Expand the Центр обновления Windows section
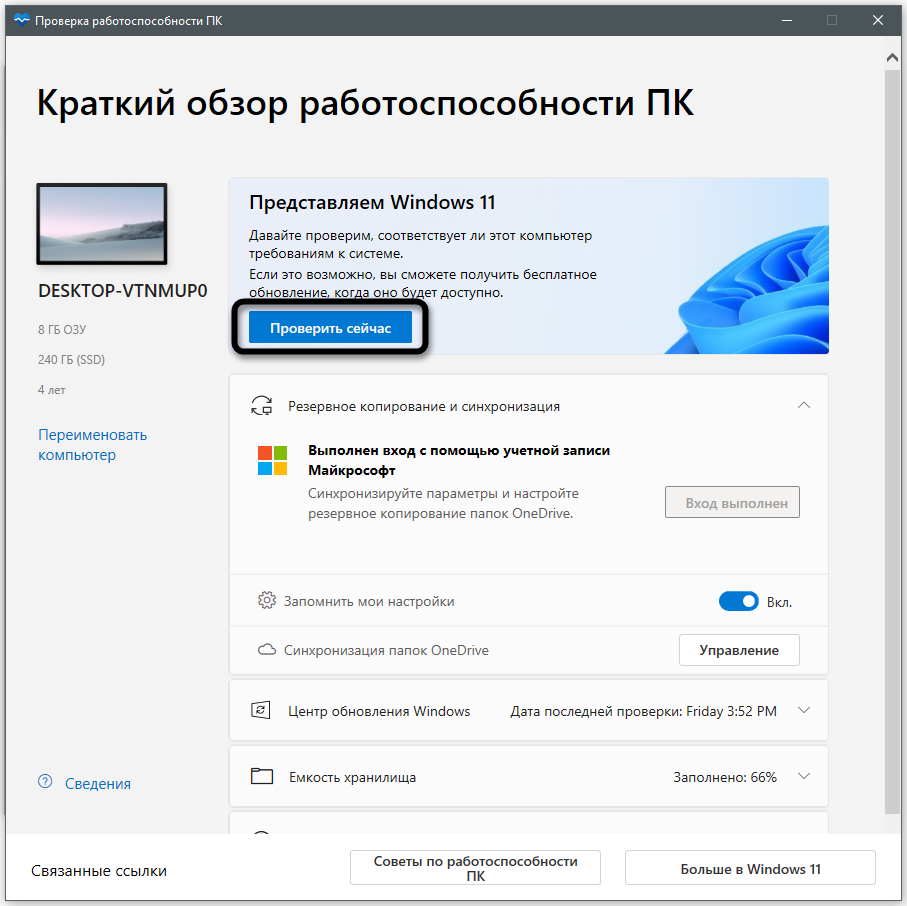Viewport: 907px width, 906px height. (x=804, y=711)
